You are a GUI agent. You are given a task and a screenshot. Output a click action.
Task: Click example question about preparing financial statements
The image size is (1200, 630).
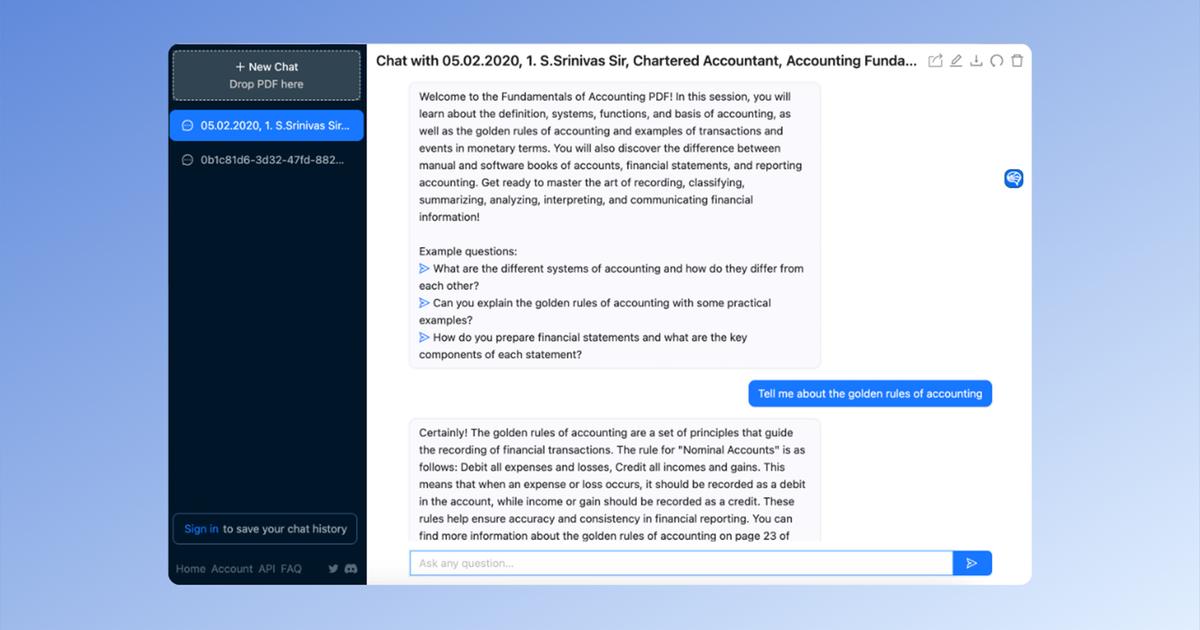[x=583, y=346]
